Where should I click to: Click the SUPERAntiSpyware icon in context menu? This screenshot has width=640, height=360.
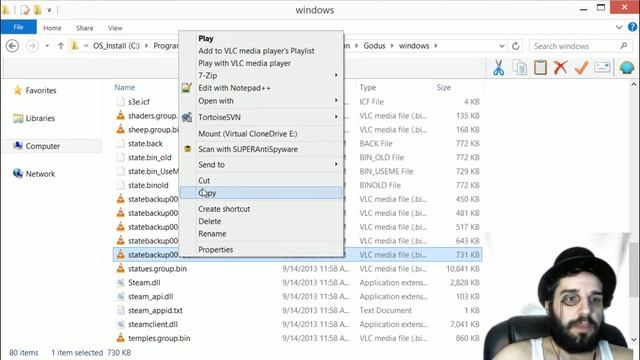[x=187, y=149]
